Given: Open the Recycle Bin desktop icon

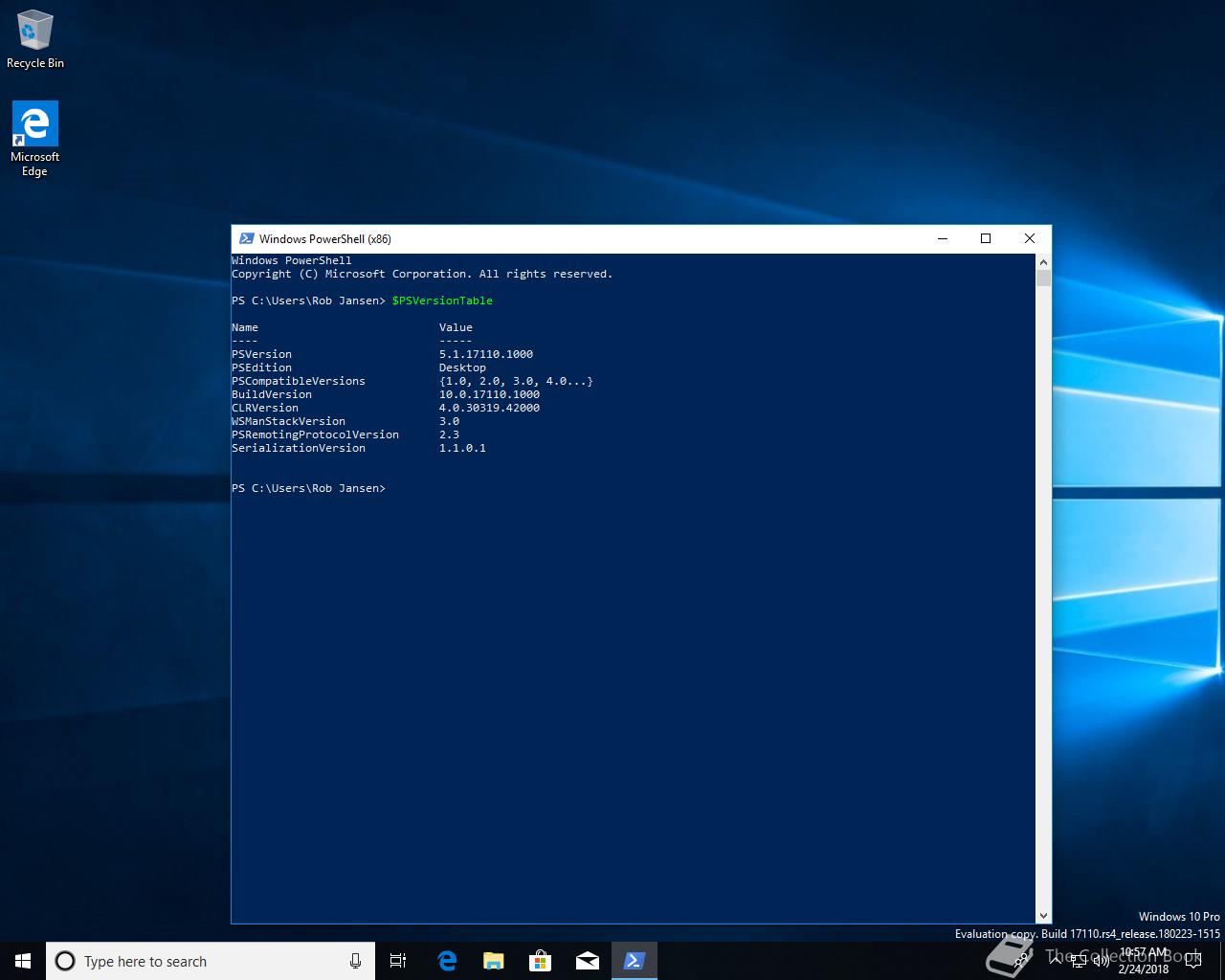Looking at the screenshot, I should click(x=35, y=40).
